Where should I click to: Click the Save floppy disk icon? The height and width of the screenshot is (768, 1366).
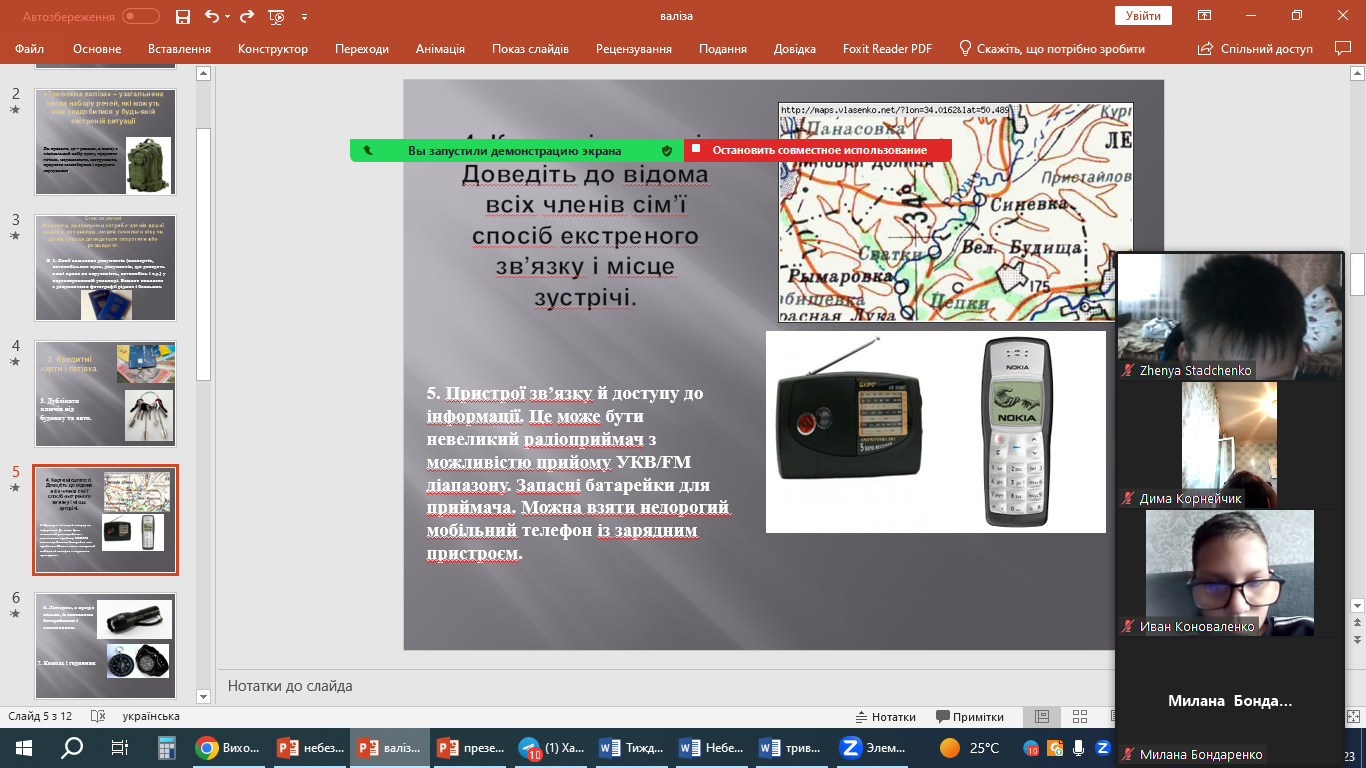coord(182,16)
